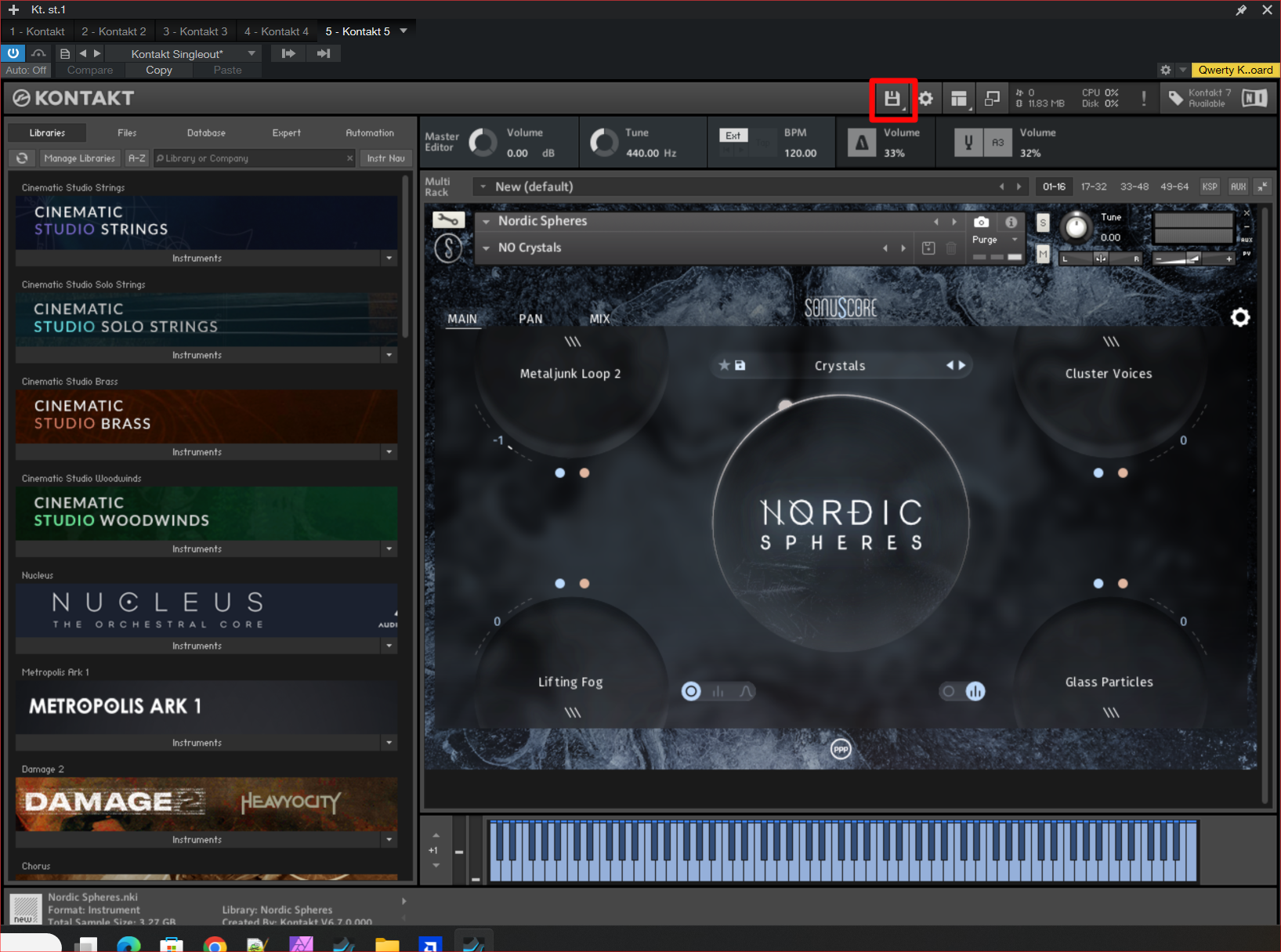The width and height of the screenshot is (1281, 952).
Task: Adjust the instrument pan L-R slider
Action: [x=1101, y=259]
